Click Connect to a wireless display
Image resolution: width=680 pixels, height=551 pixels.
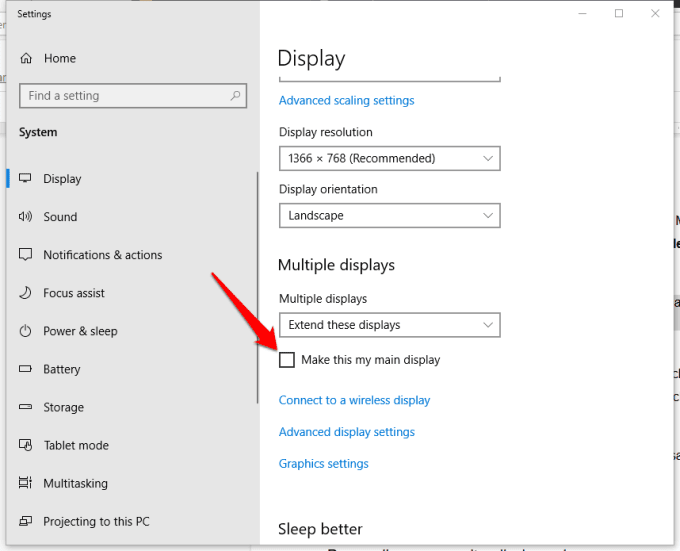354,400
